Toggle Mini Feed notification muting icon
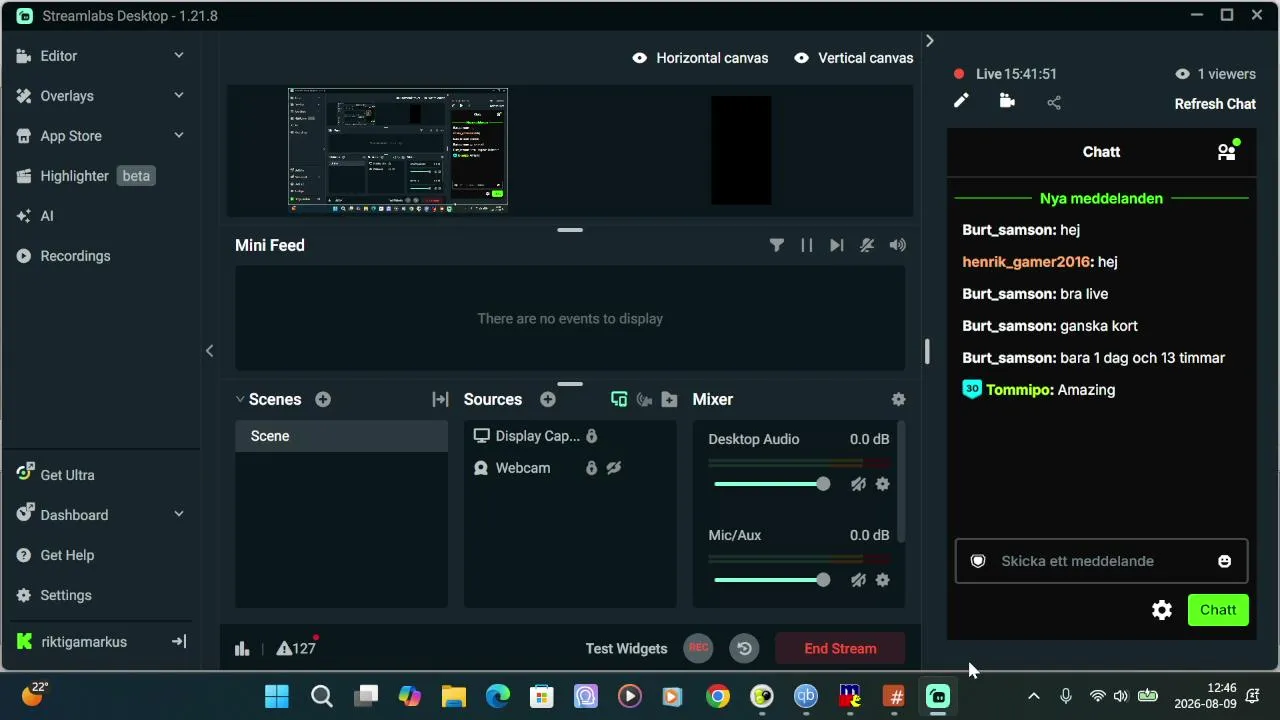This screenshot has width=1280, height=720. point(867,245)
